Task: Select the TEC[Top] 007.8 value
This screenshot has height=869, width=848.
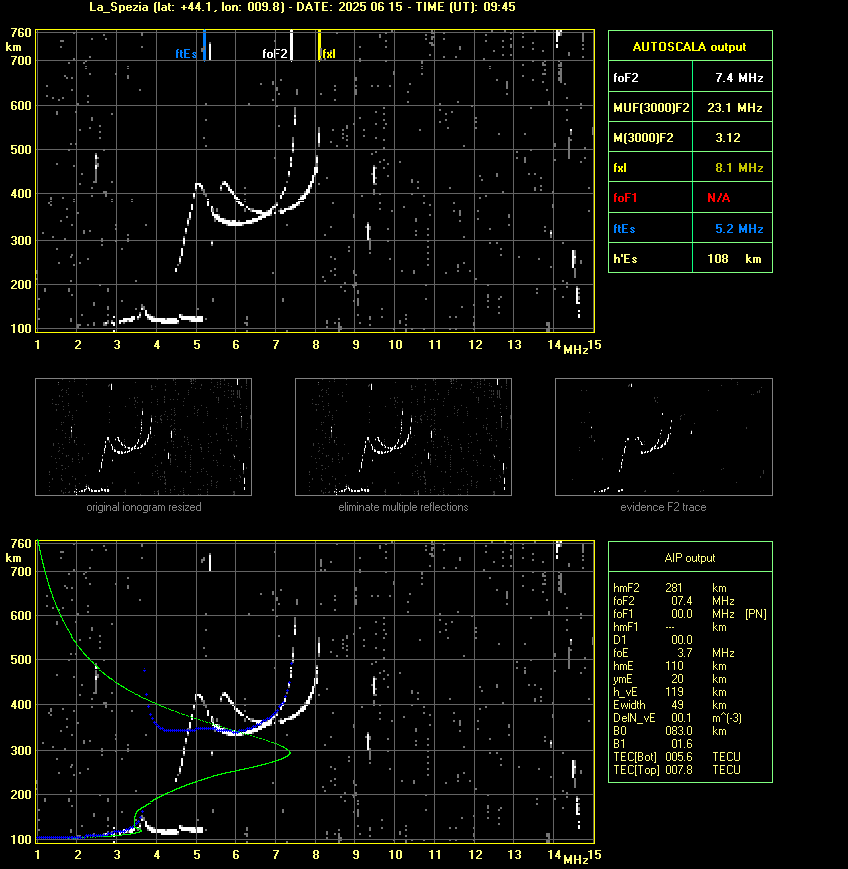Action: (678, 770)
